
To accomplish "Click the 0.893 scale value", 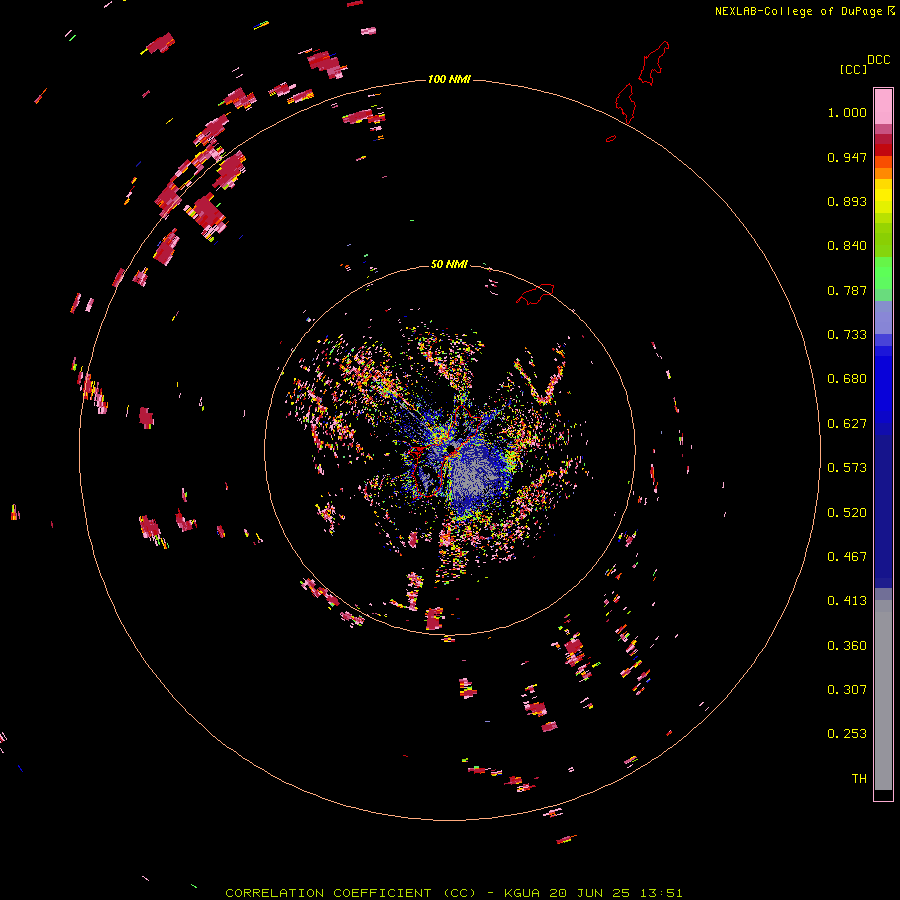I will coord(847,201).
